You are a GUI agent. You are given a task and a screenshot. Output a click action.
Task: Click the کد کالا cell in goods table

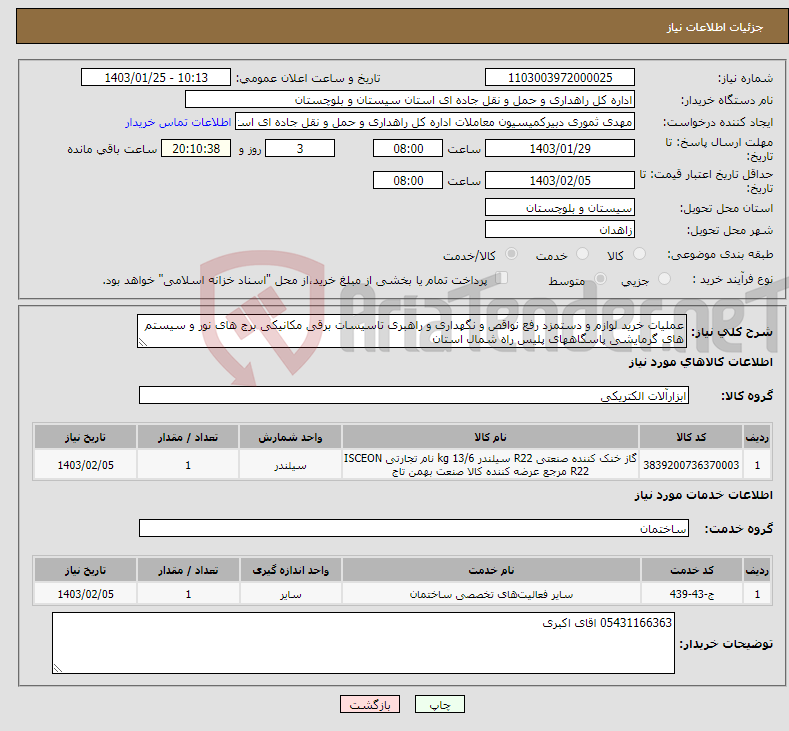(690, 465)
